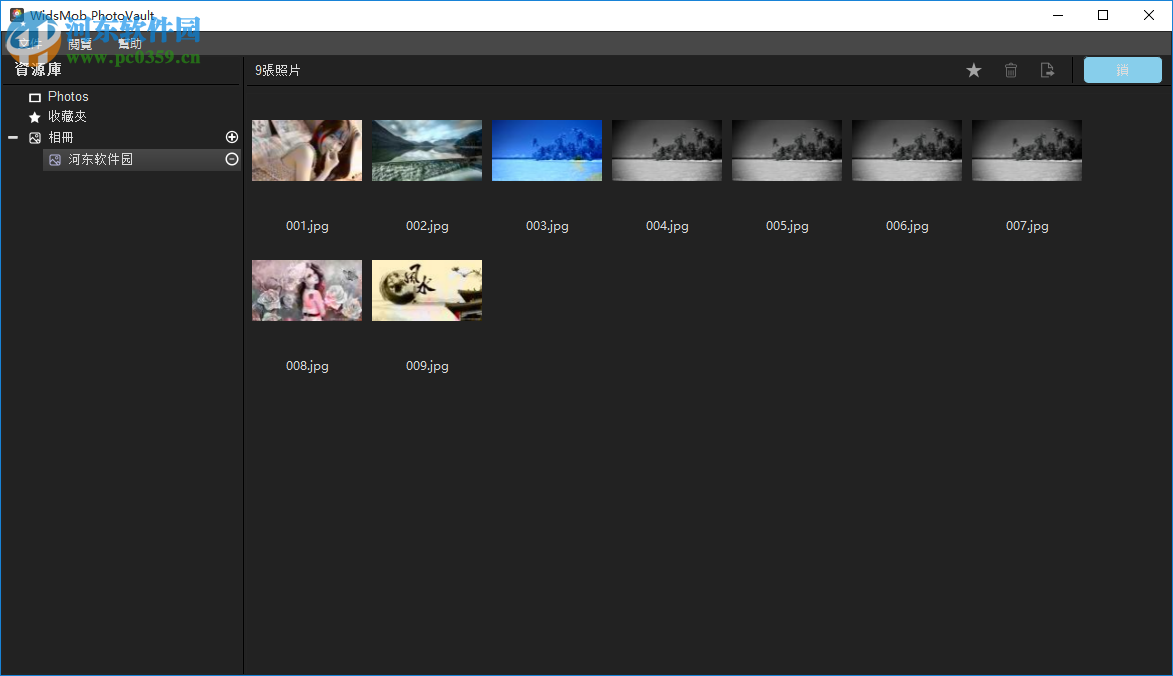Image resolution: width=1173 pixels, height=676 pixels.
Task: Remove album 河东软件园 with the minus icon
Action: pyautogui.click(x=231, y=159)
